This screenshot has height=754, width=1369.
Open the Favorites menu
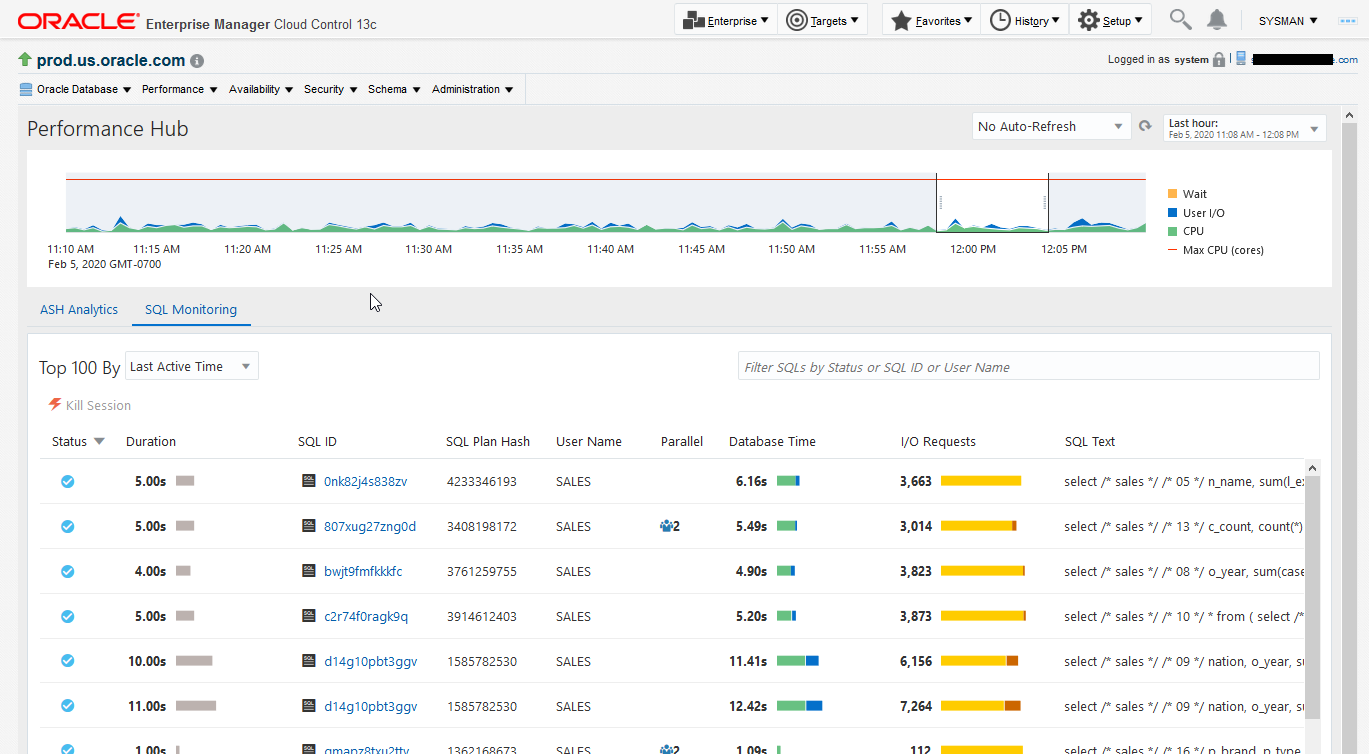point(931,20)
